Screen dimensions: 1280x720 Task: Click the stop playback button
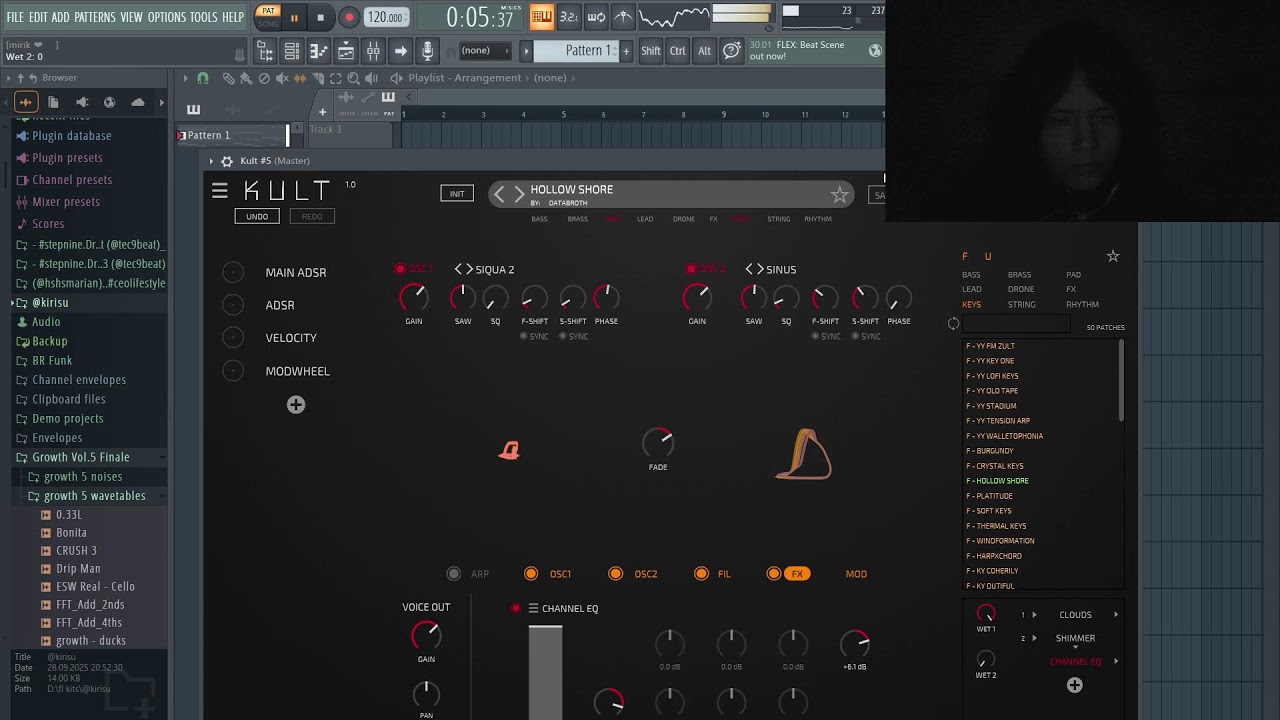click(320, 17)
